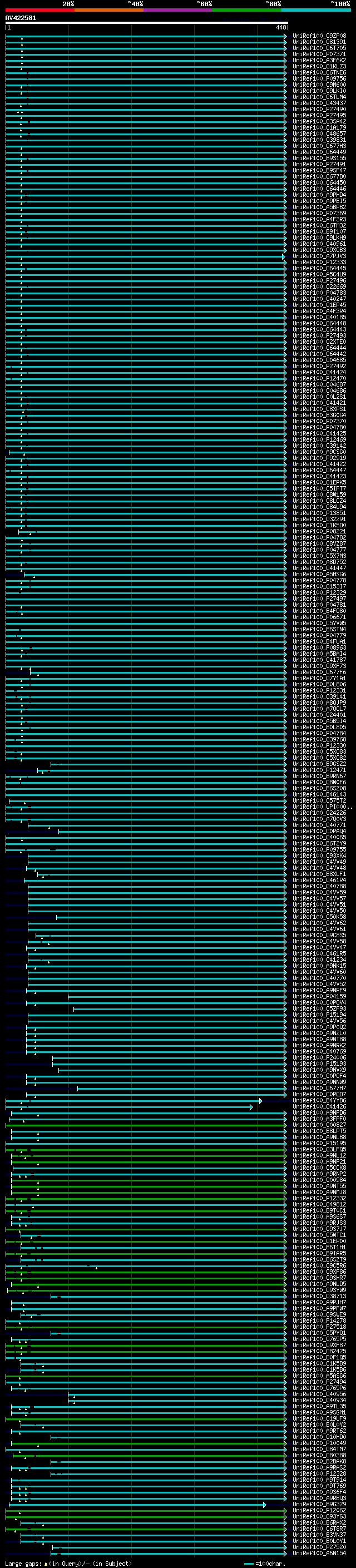Image resolution: width=356 pixels, height=1568 pixels.
Task: Select hit label UniRef100_B9I107
Action: (x=319, y=231)
